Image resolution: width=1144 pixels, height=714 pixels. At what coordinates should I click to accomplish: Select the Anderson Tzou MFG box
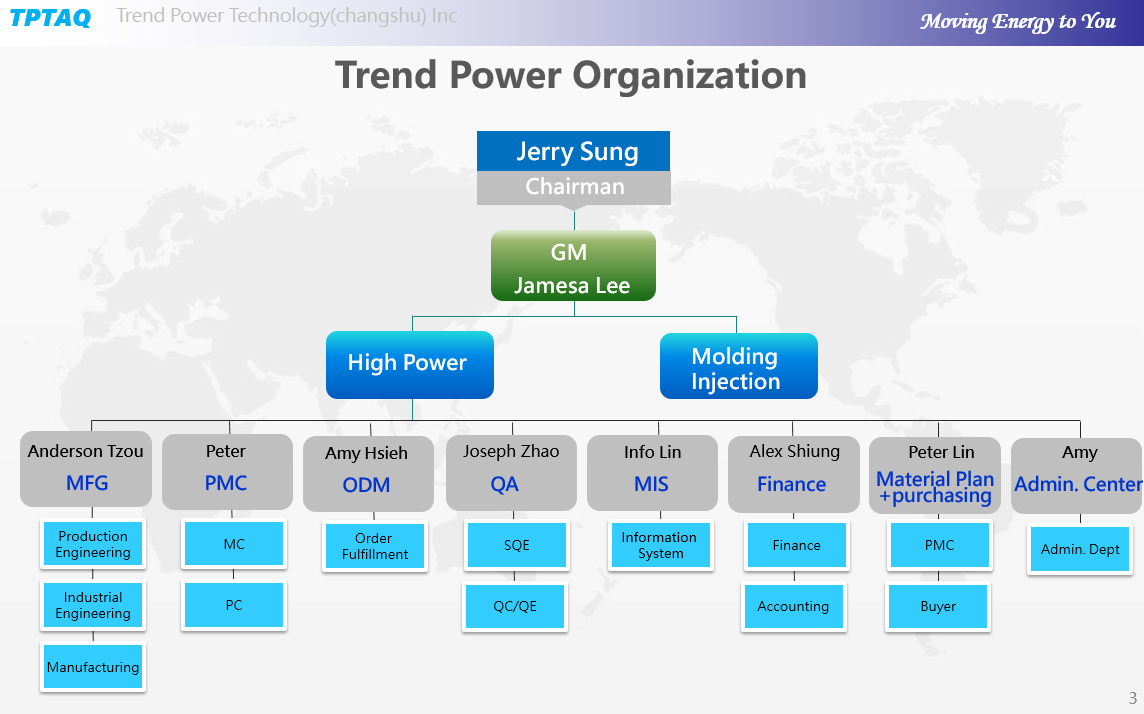(x=86, y=469)
